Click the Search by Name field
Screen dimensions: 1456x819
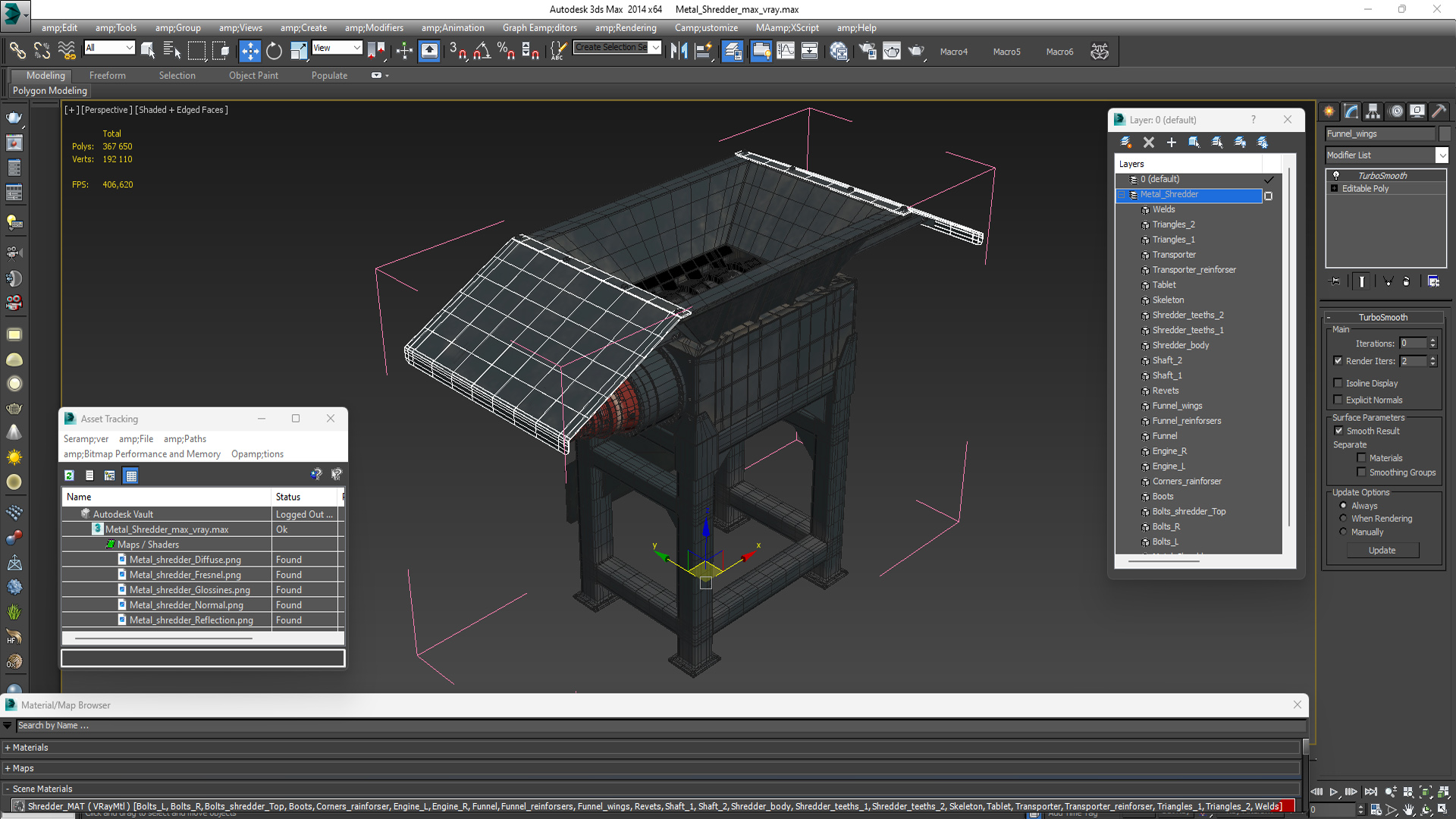(x=660, y=726)
